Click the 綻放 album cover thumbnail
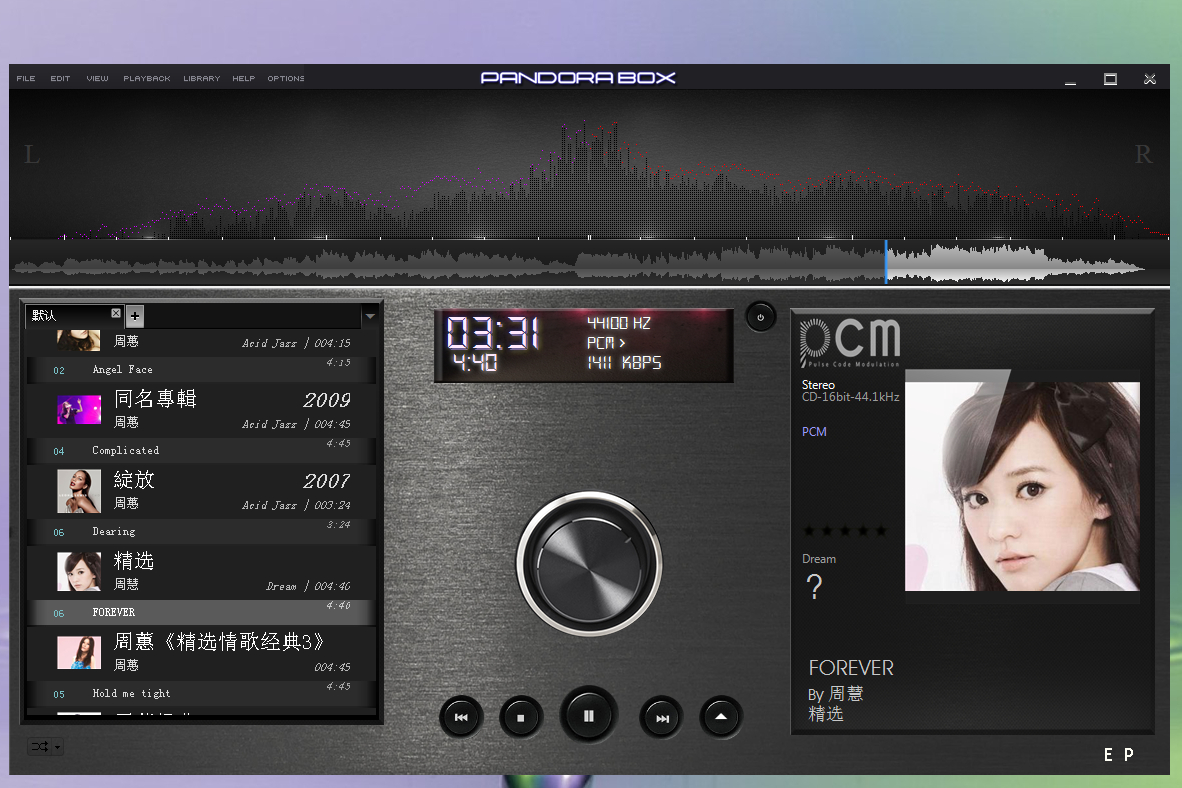The width and height of the screenshot is (1182, 788). [x=79, y=491]
